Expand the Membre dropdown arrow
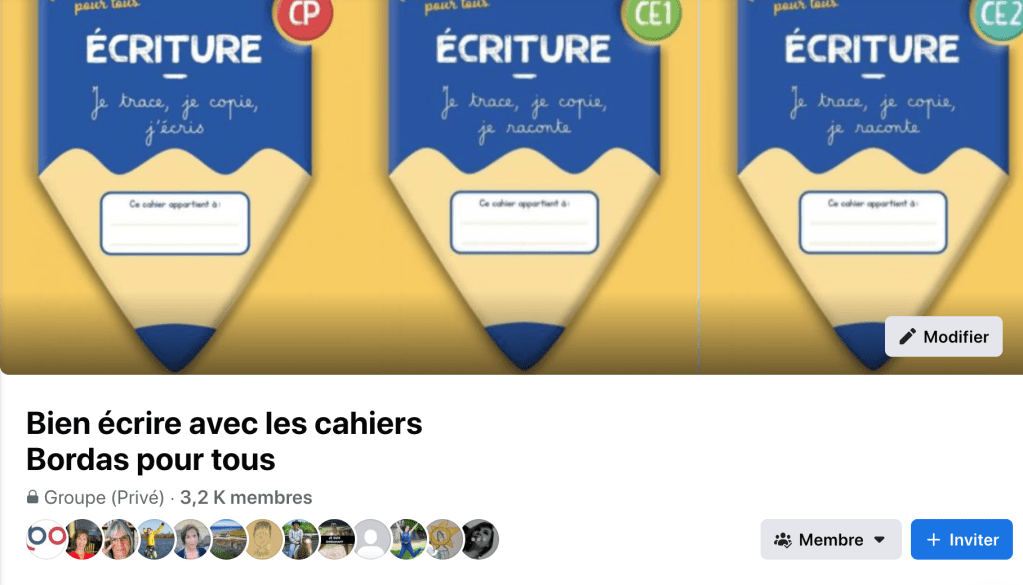Screen dimensions: 1023x585 (879, 540)
